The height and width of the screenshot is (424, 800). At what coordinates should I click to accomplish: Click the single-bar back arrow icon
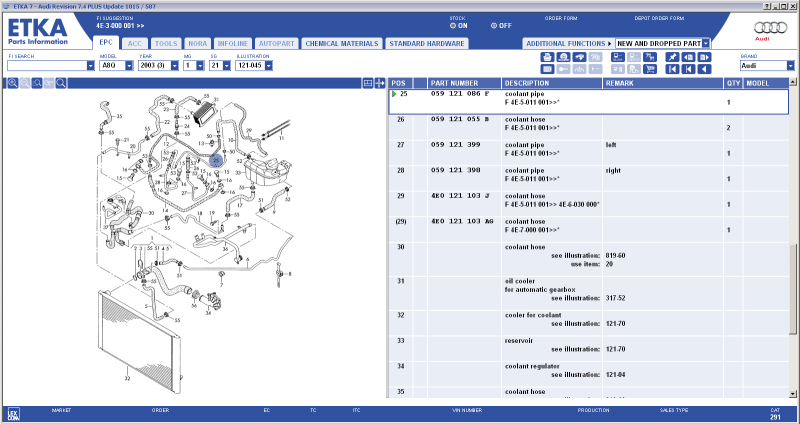688,69
